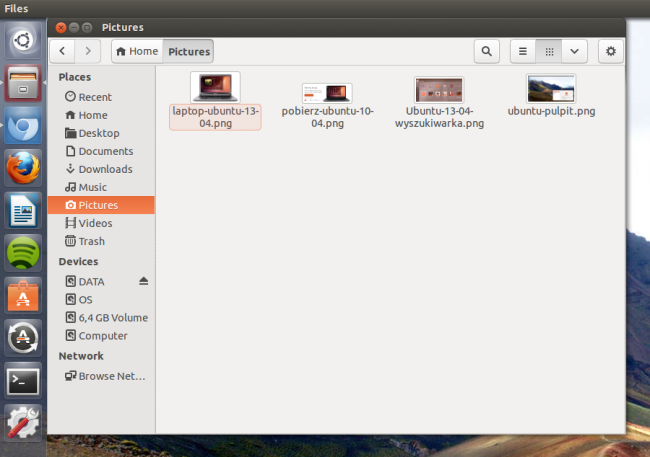Open Music in the sidebar
Image resolution: width=650 pixels, height=457 pixels.
tap(101, 187)
